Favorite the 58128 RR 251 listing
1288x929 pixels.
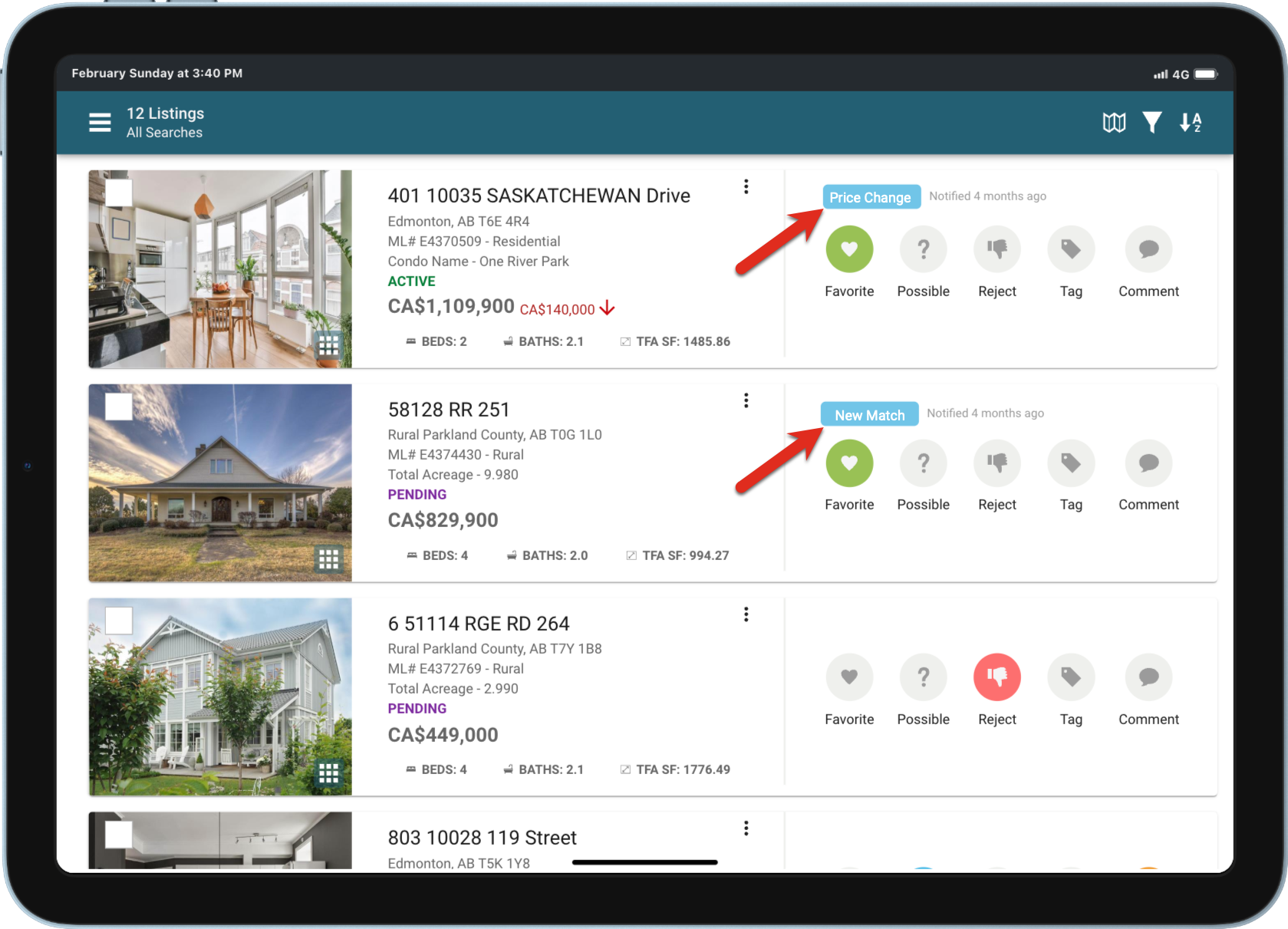[849, 463]
